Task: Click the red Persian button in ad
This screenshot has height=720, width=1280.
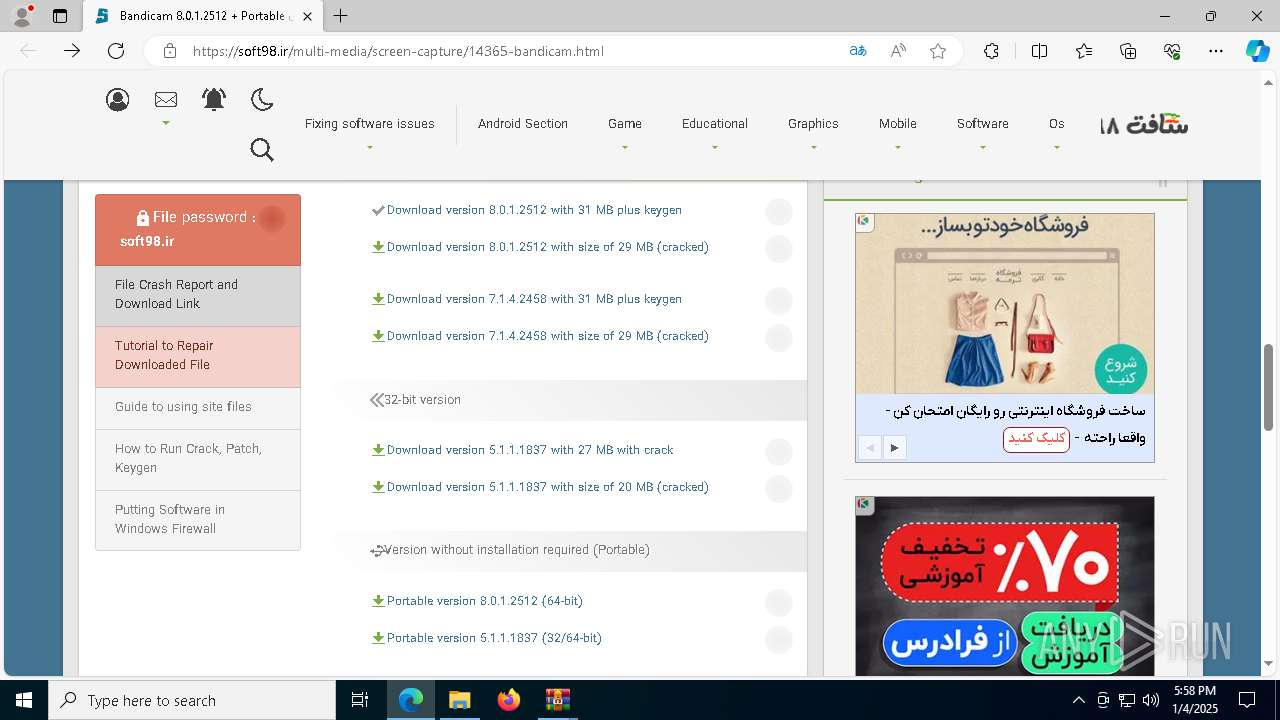Action: coord(1036,439)
